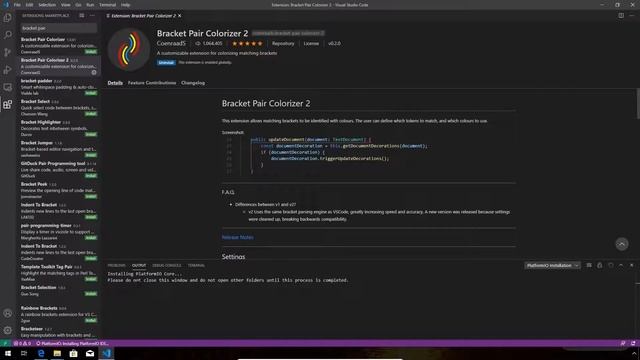Viewport: 640px width, 360px height.
Task: Open the Help menu
Action: 125,5
